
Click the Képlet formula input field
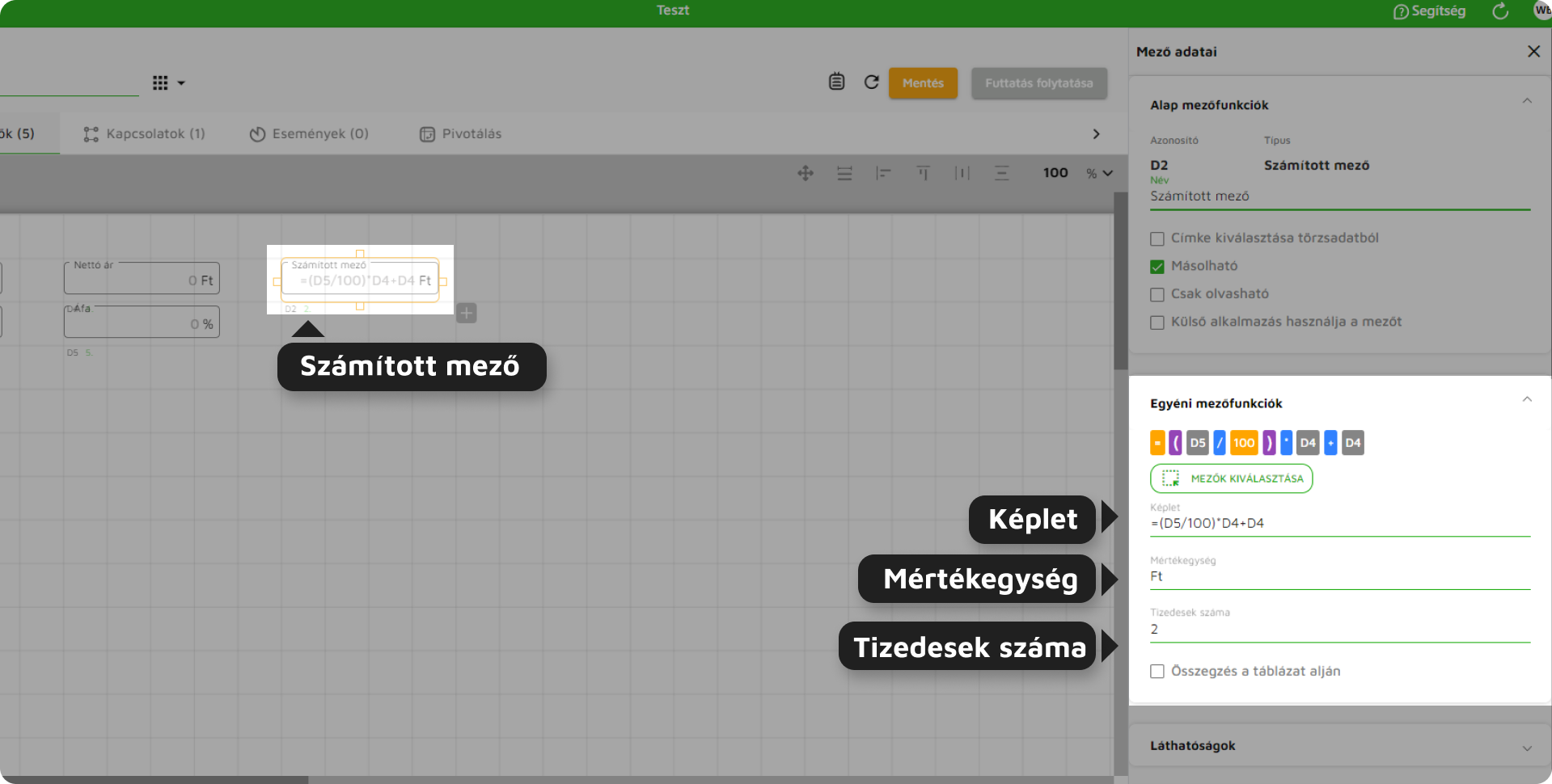[1340, 524]
